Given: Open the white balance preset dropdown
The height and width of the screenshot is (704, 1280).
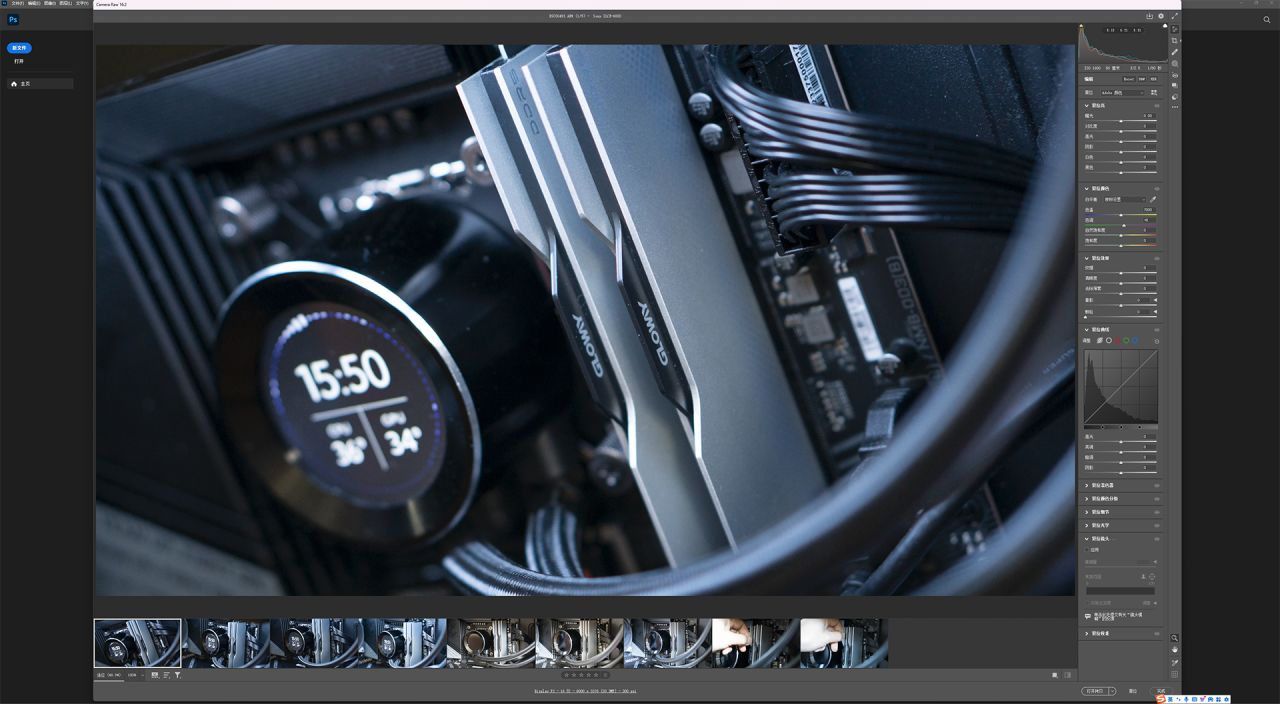Looking at the screenshot, I should pyautogui.click(x=1125, y=199).
